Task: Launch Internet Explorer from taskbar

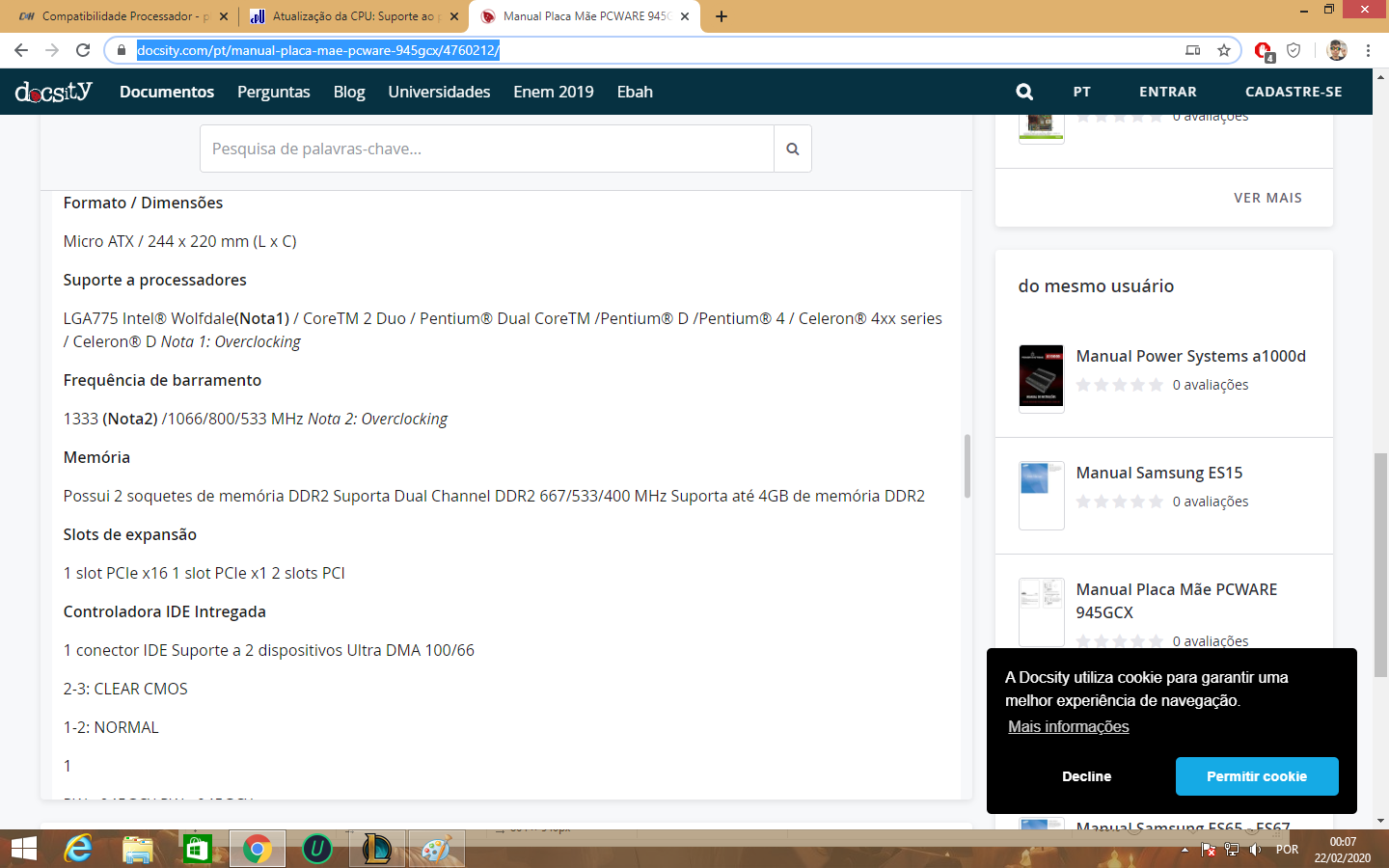Action: (78, 849)
